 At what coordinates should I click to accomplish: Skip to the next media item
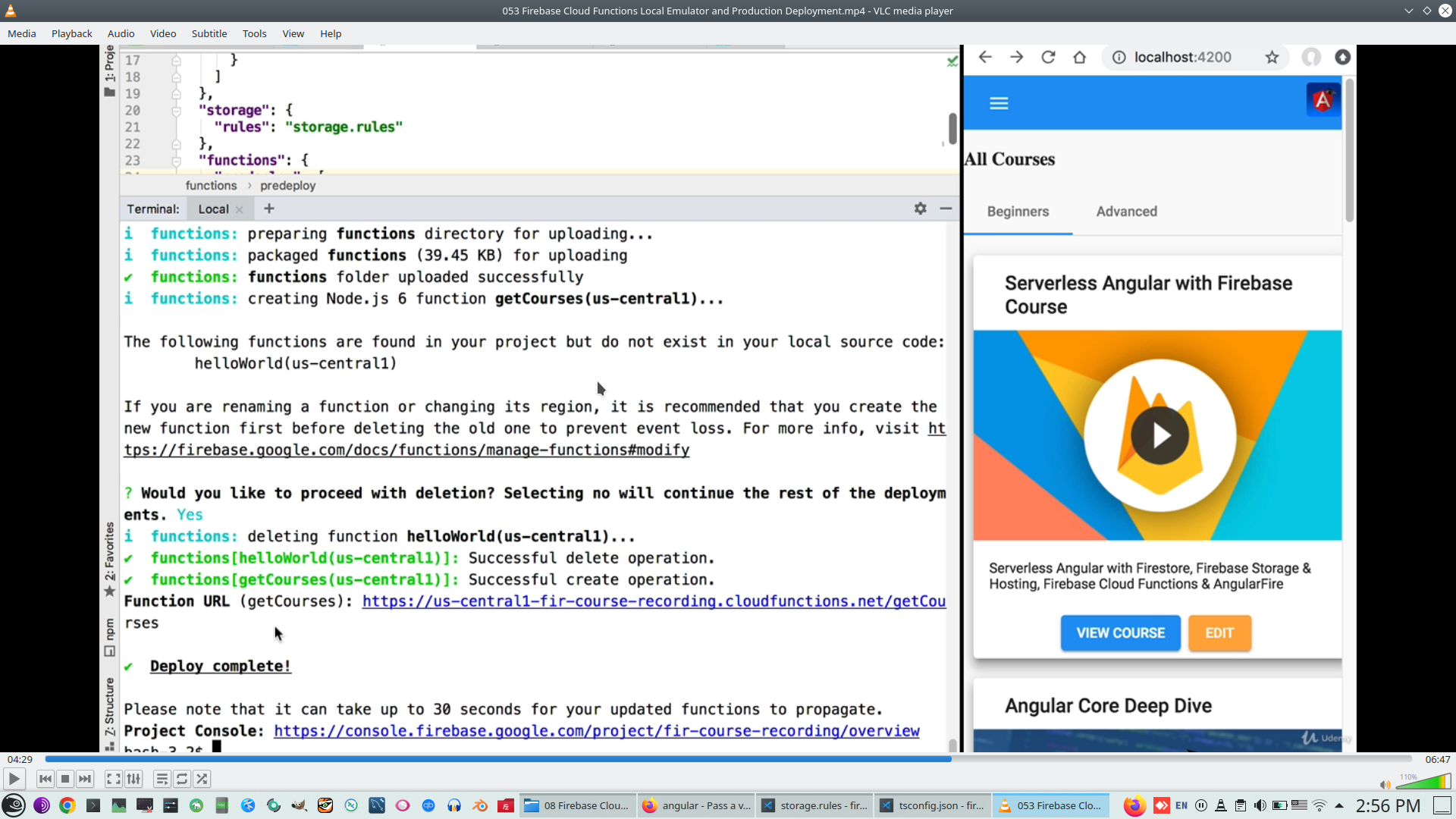tap(85, 779)
